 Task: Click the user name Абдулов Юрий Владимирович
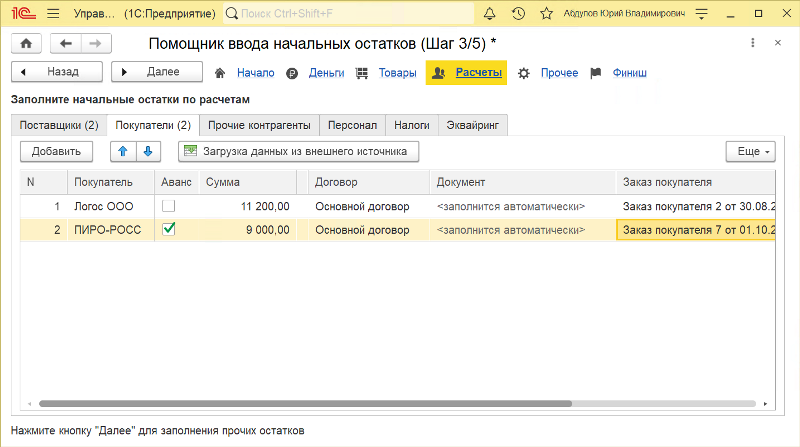[624, 13]
